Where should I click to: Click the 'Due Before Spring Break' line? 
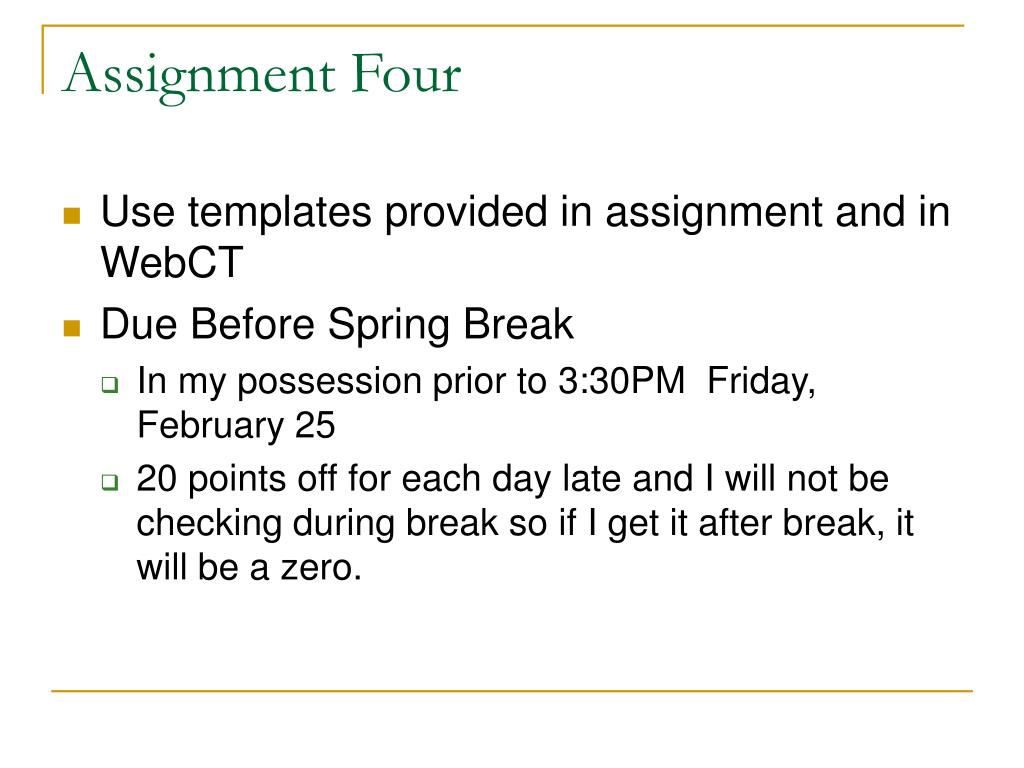point(337,325)
